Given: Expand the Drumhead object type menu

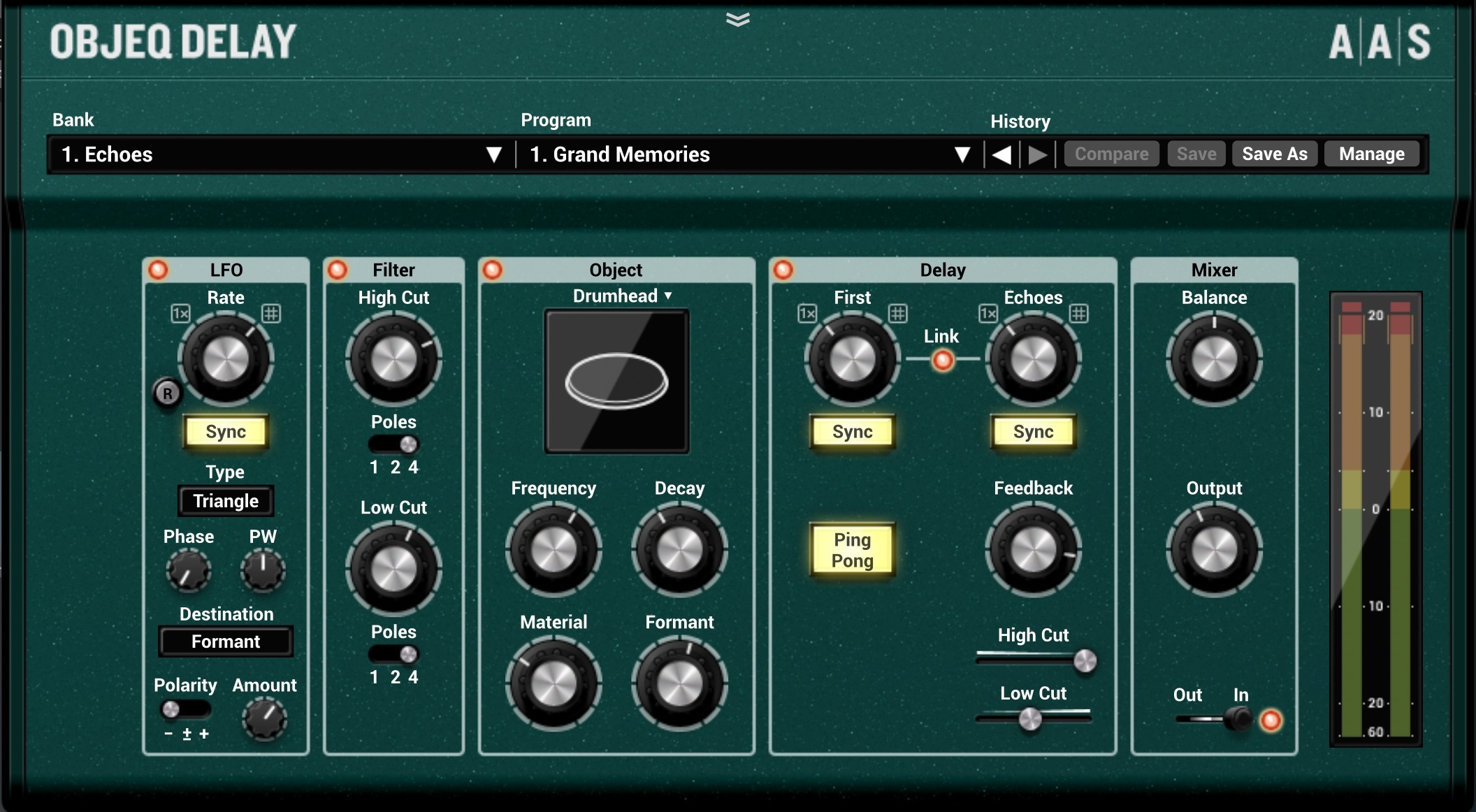Looking at the screenshot, I should click(x=621, y=296).
